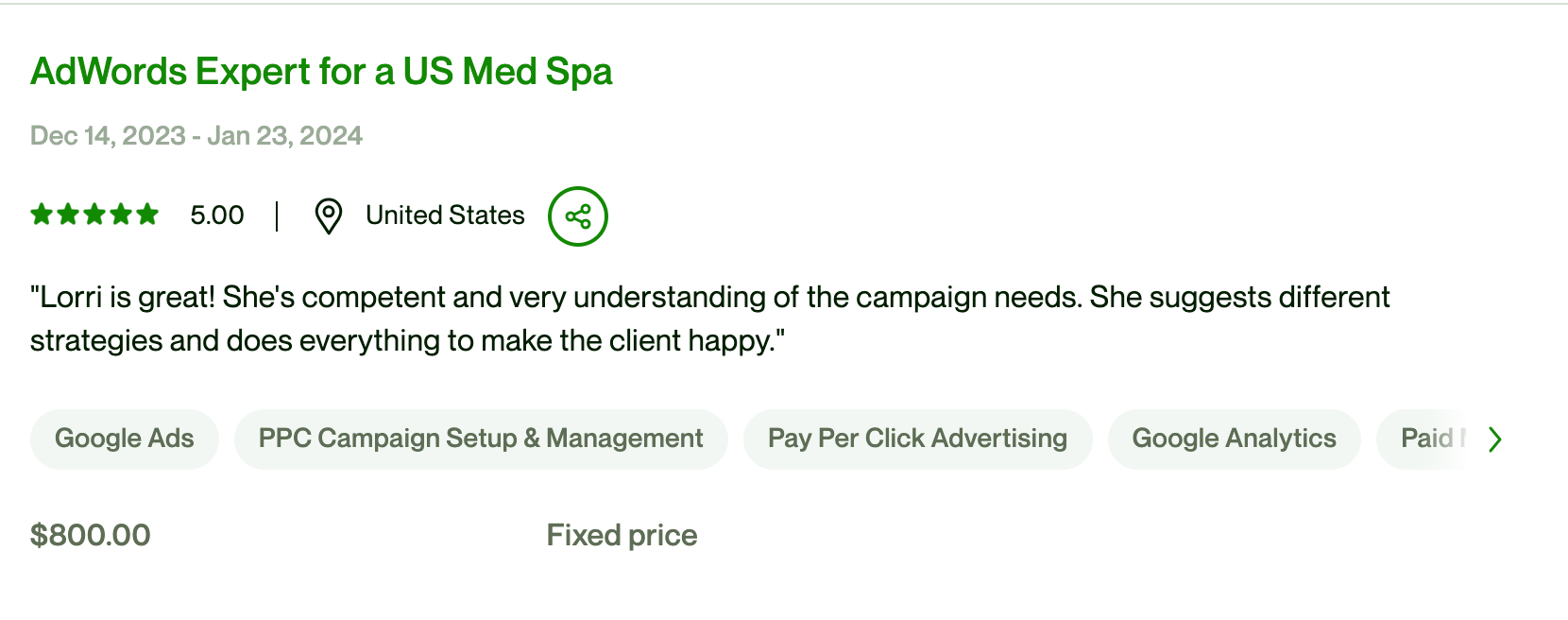Click the Jan 23, 2024 end date

(x=284, y=136)
